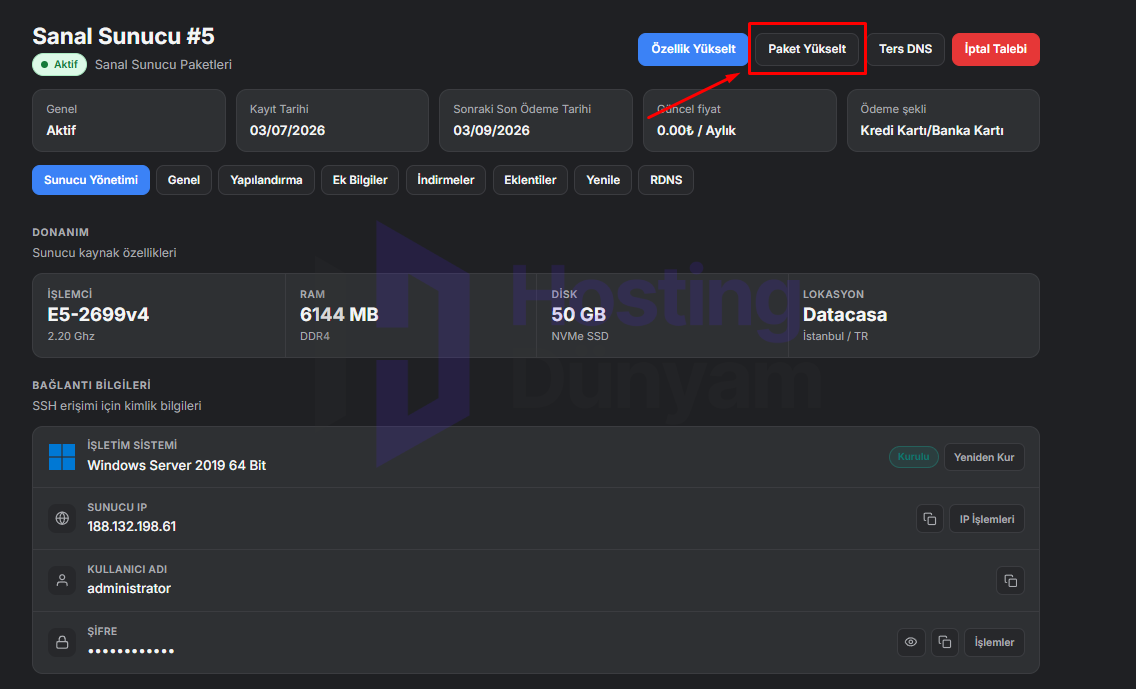Switch to the Yapılandırma tab
Viewport: 1136px width, 689px height.
266,180
